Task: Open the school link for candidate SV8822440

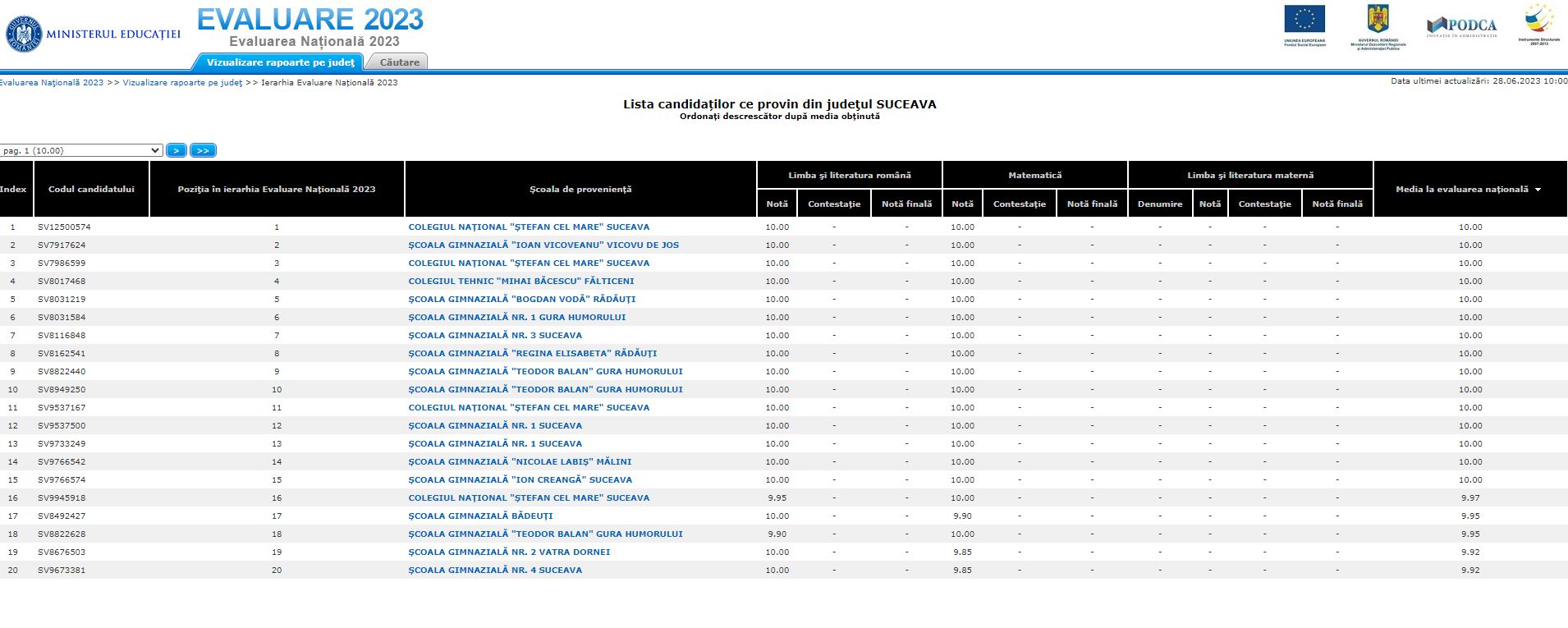Action: tap(546, 371)
